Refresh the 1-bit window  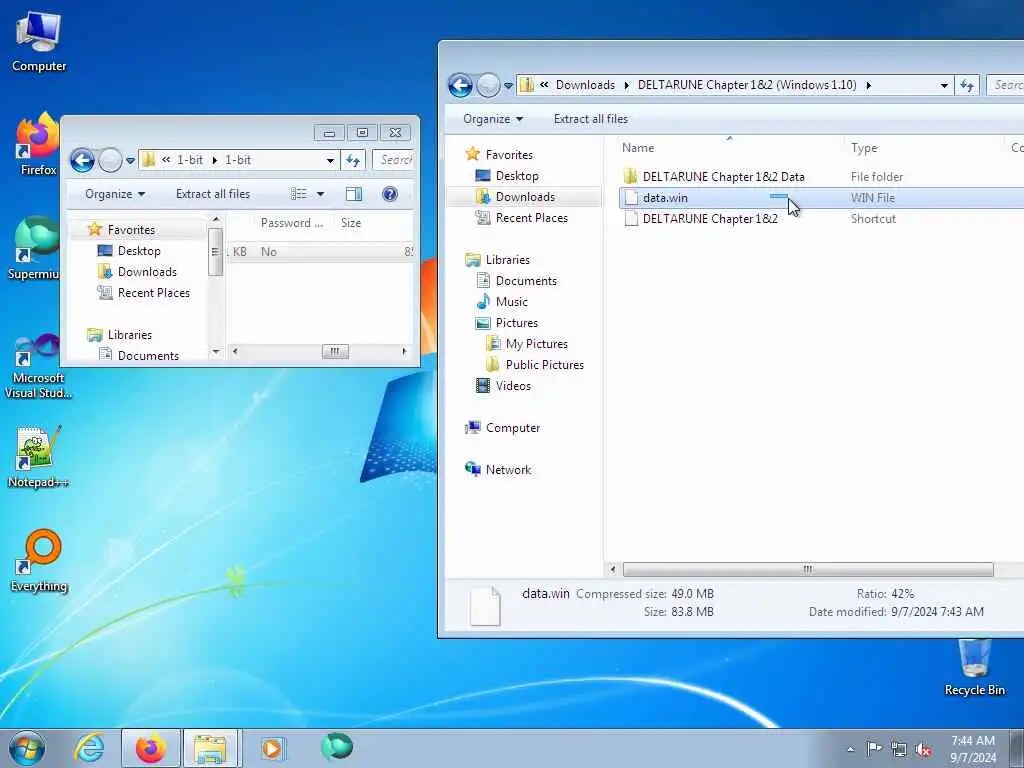coord(353,160)
